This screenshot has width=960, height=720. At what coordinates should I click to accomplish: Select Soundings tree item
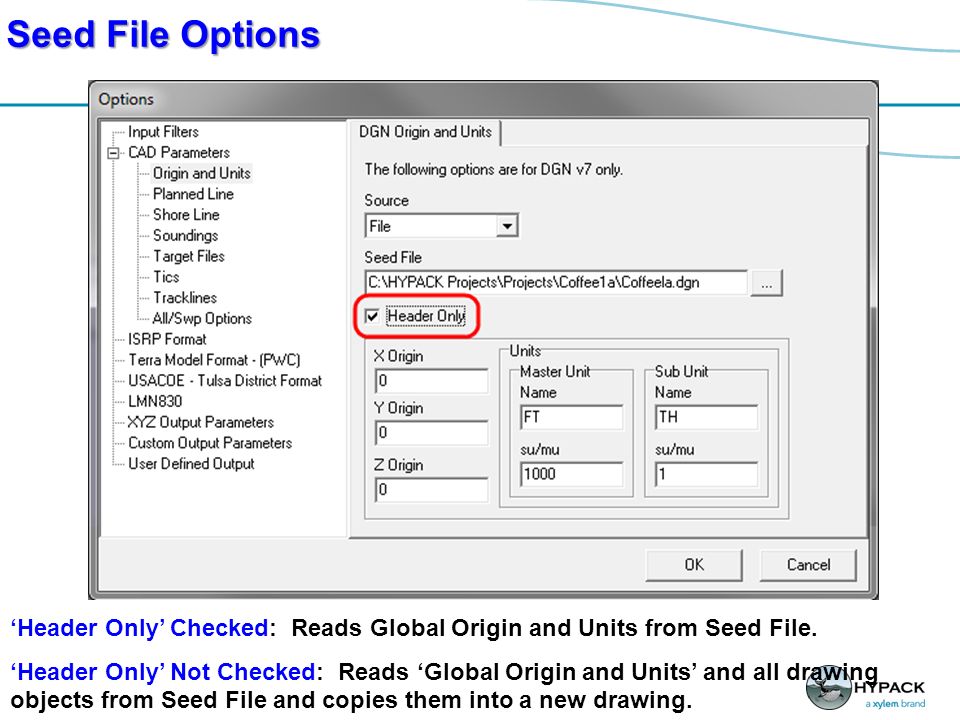[186, 236]
